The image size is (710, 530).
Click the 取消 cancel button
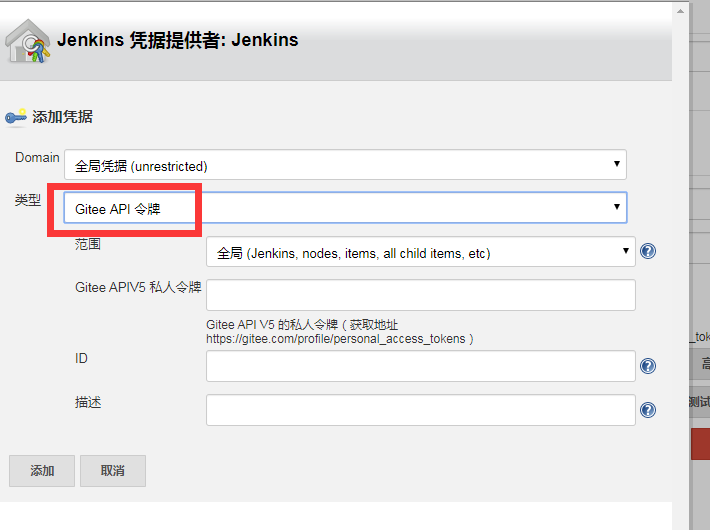pos(113,471)
